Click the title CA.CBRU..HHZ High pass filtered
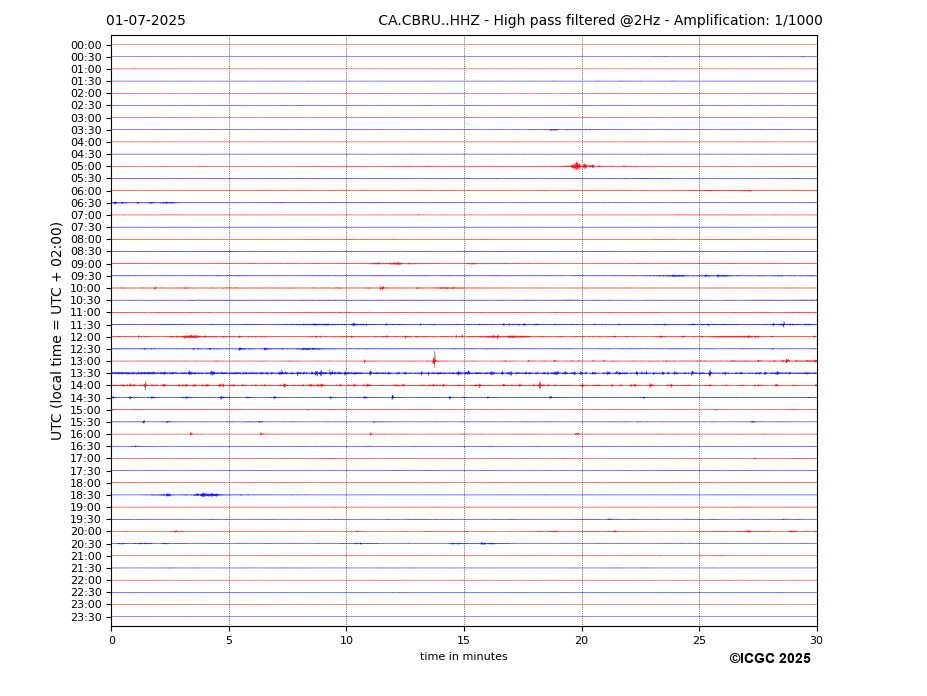 tap(600, 21)
